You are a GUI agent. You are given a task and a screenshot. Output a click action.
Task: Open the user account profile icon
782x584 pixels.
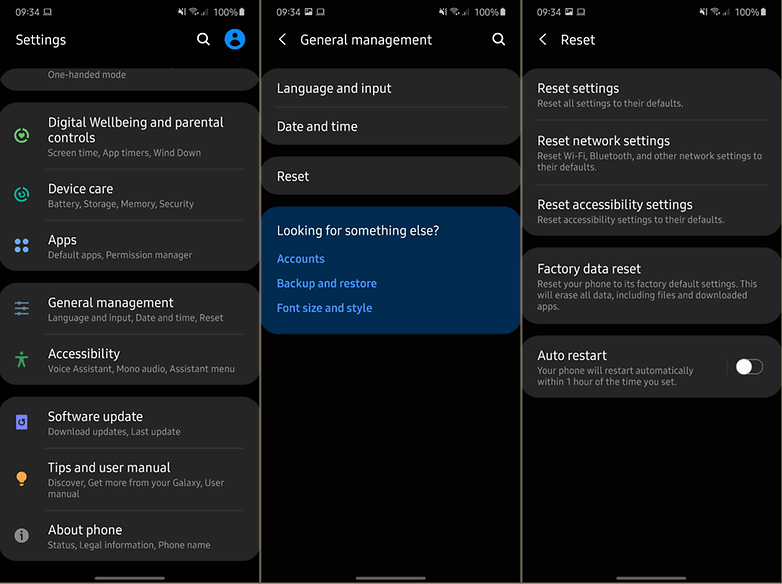tap(235, 40)
